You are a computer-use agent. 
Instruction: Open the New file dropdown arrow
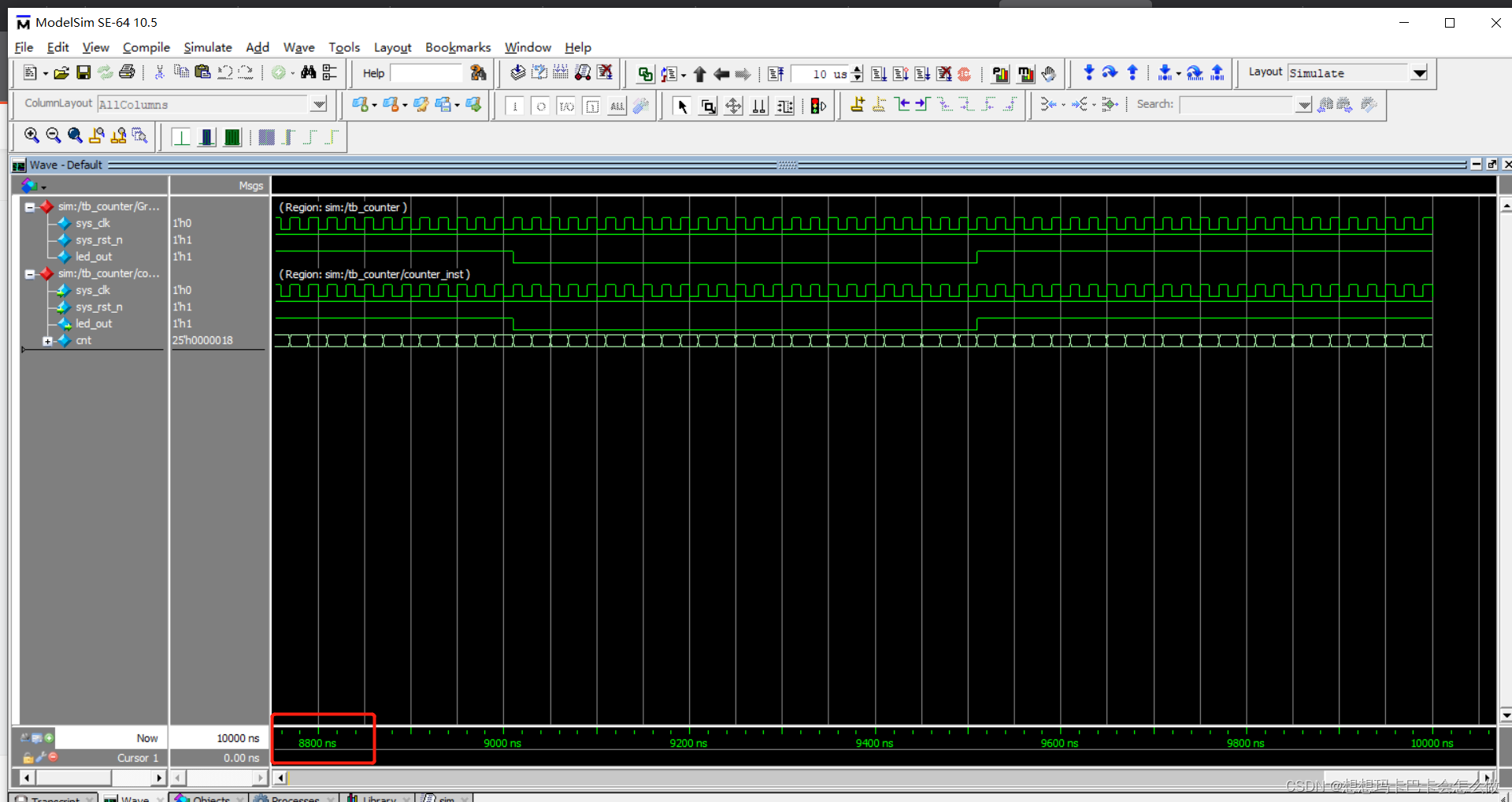(x=45, y=74)
